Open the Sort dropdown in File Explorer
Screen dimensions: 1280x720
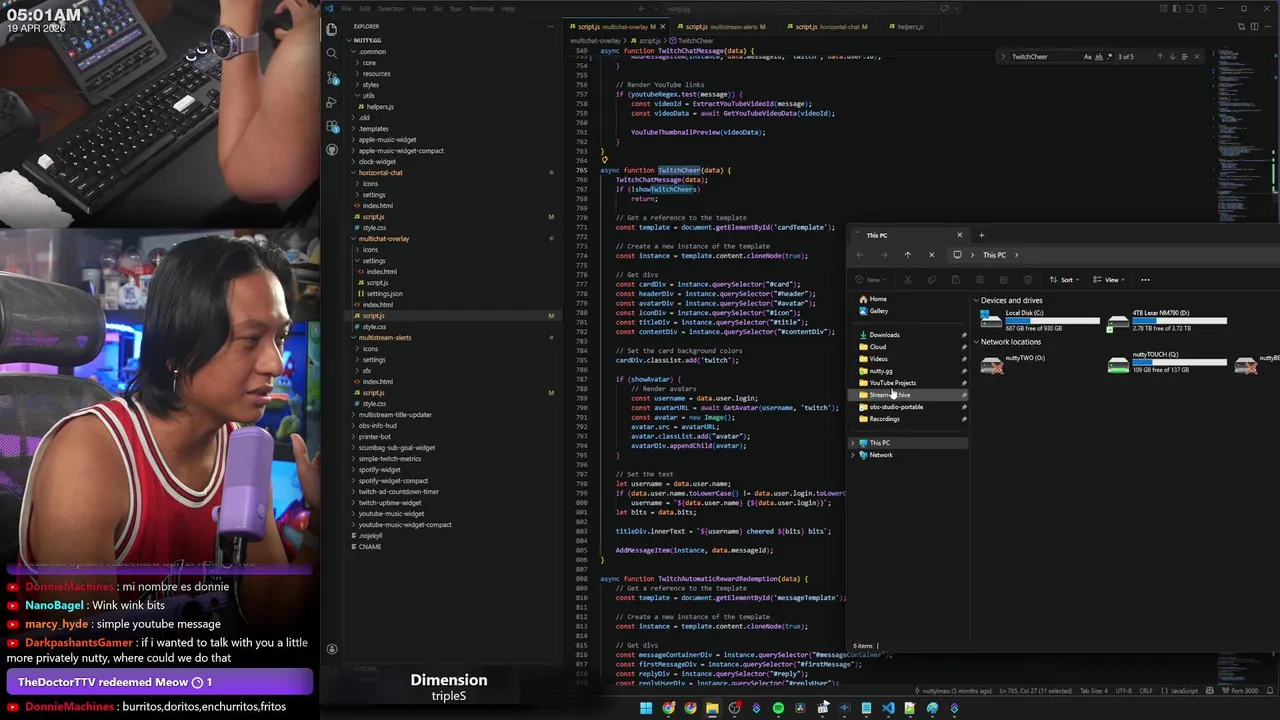coord(1064,280)
